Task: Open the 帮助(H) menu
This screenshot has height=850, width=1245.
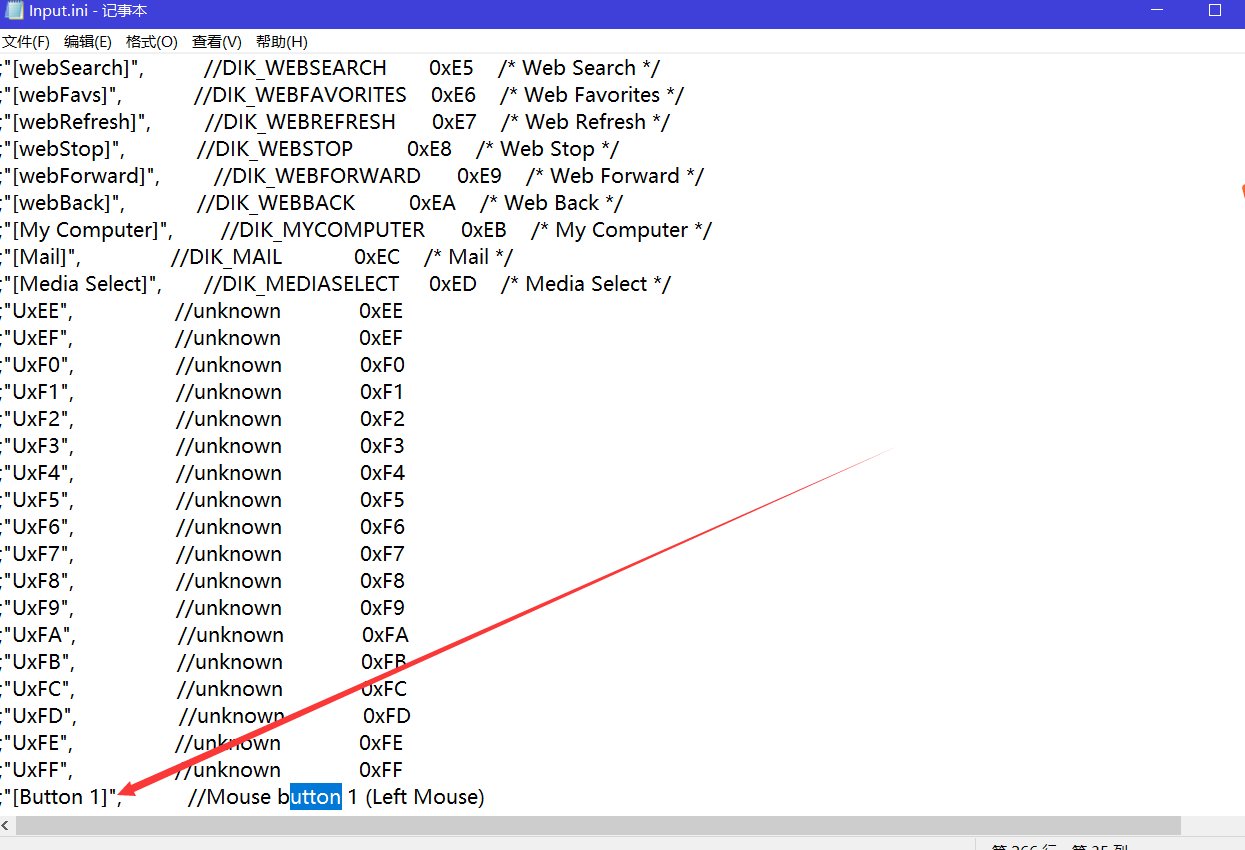Action: 281,42
